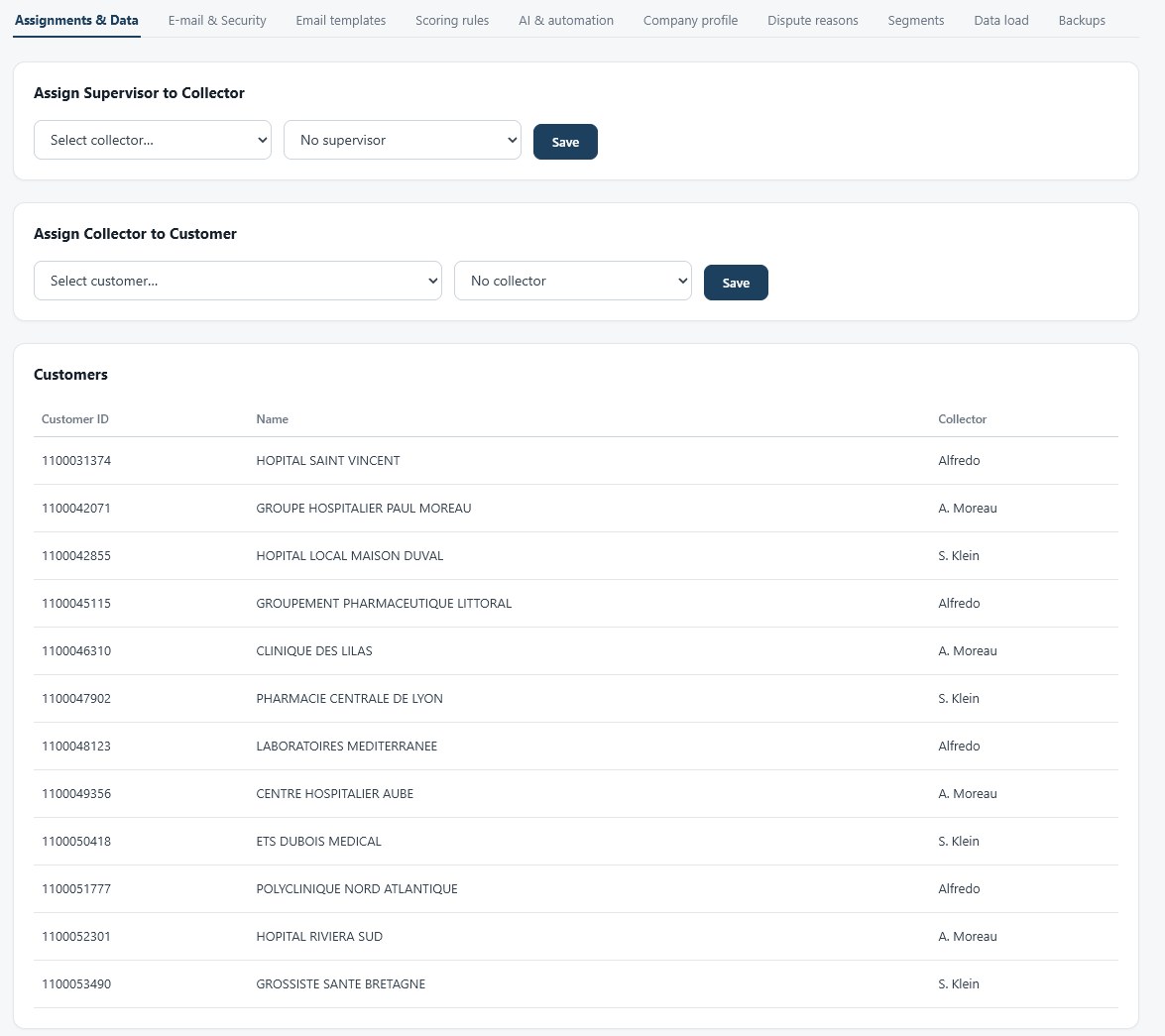1165x1036 pixels.
Task: Select customer ID 1100042855
Action: coord(75,555)
